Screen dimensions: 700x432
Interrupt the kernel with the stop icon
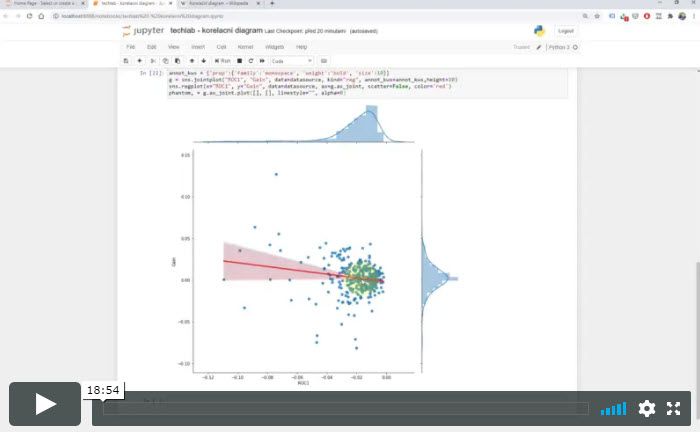[x=239, y=61]
